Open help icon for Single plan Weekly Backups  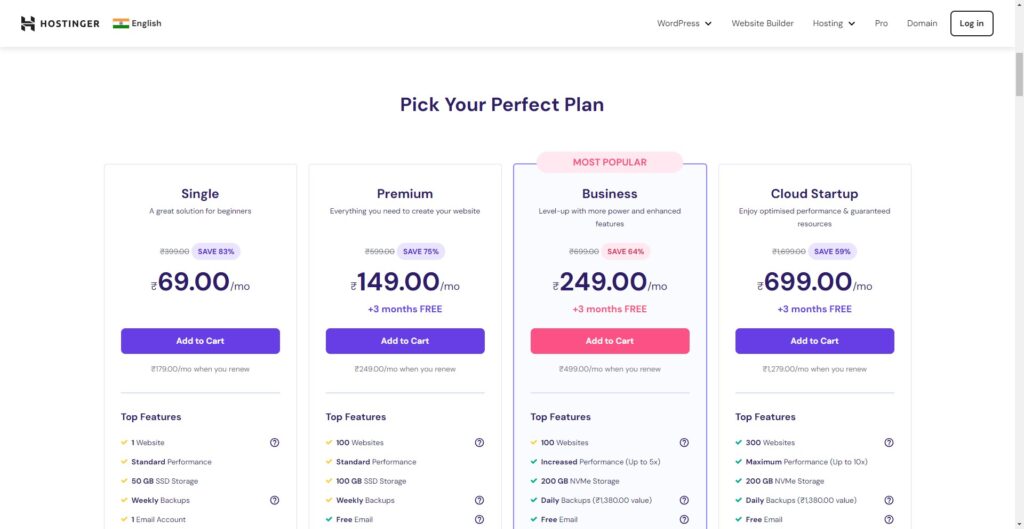[274, 500]
